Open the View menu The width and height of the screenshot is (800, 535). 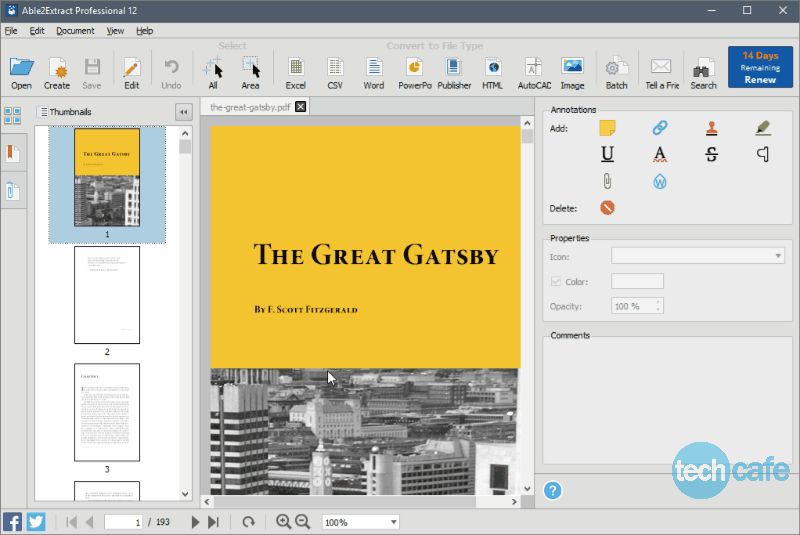(x=115, y=31)
